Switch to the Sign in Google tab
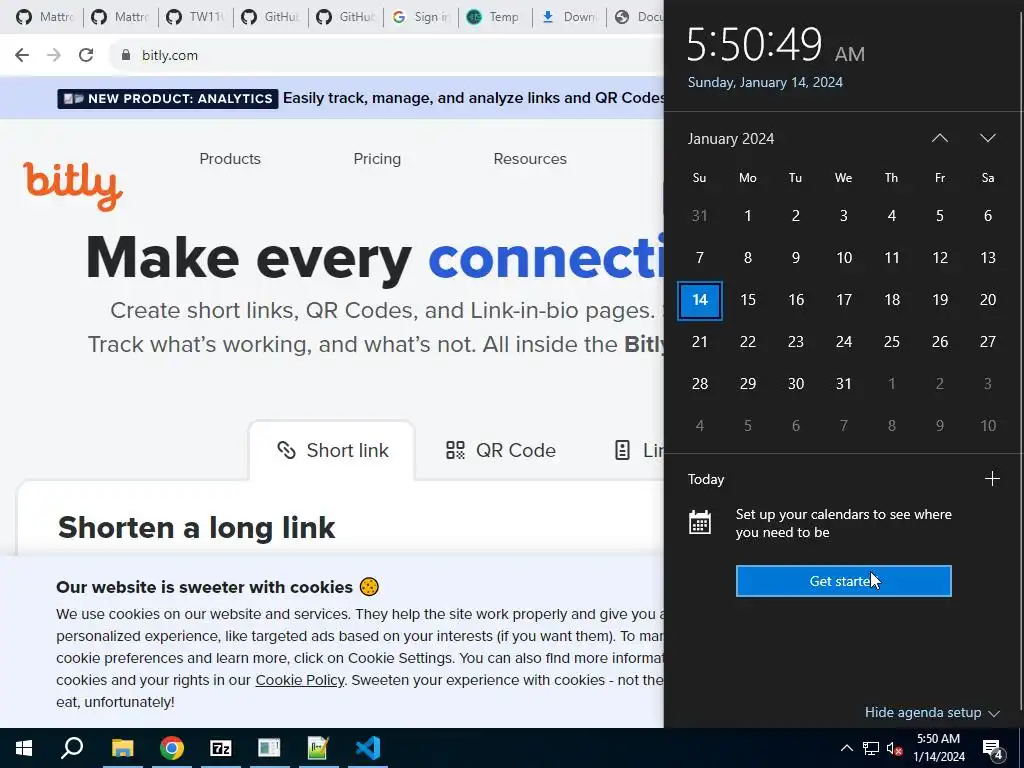 (421, 17)
